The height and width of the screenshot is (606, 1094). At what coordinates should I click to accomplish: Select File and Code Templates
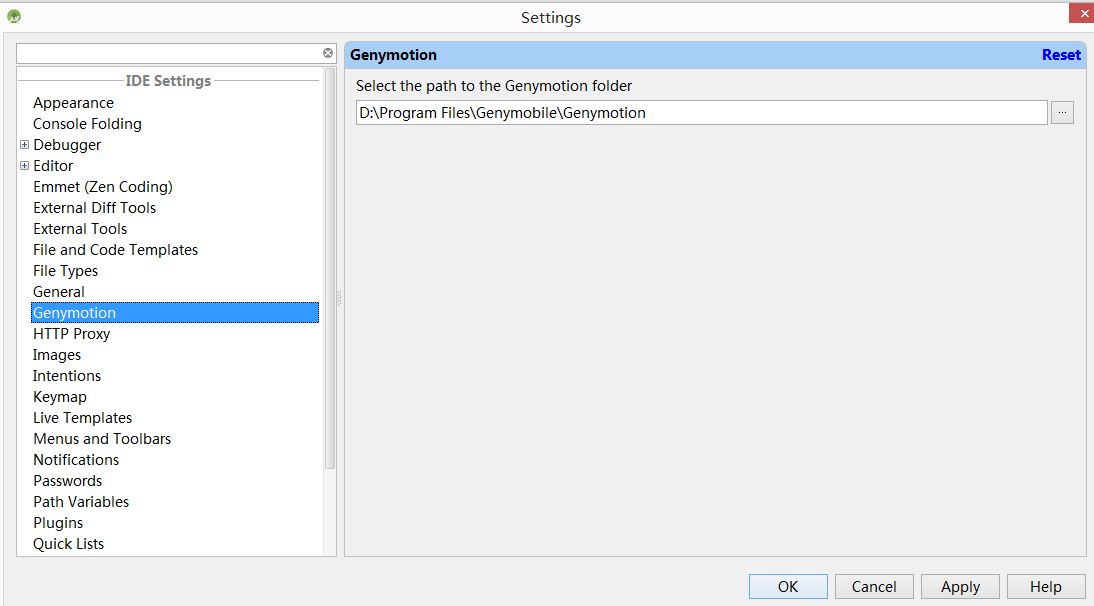point(115,250)
